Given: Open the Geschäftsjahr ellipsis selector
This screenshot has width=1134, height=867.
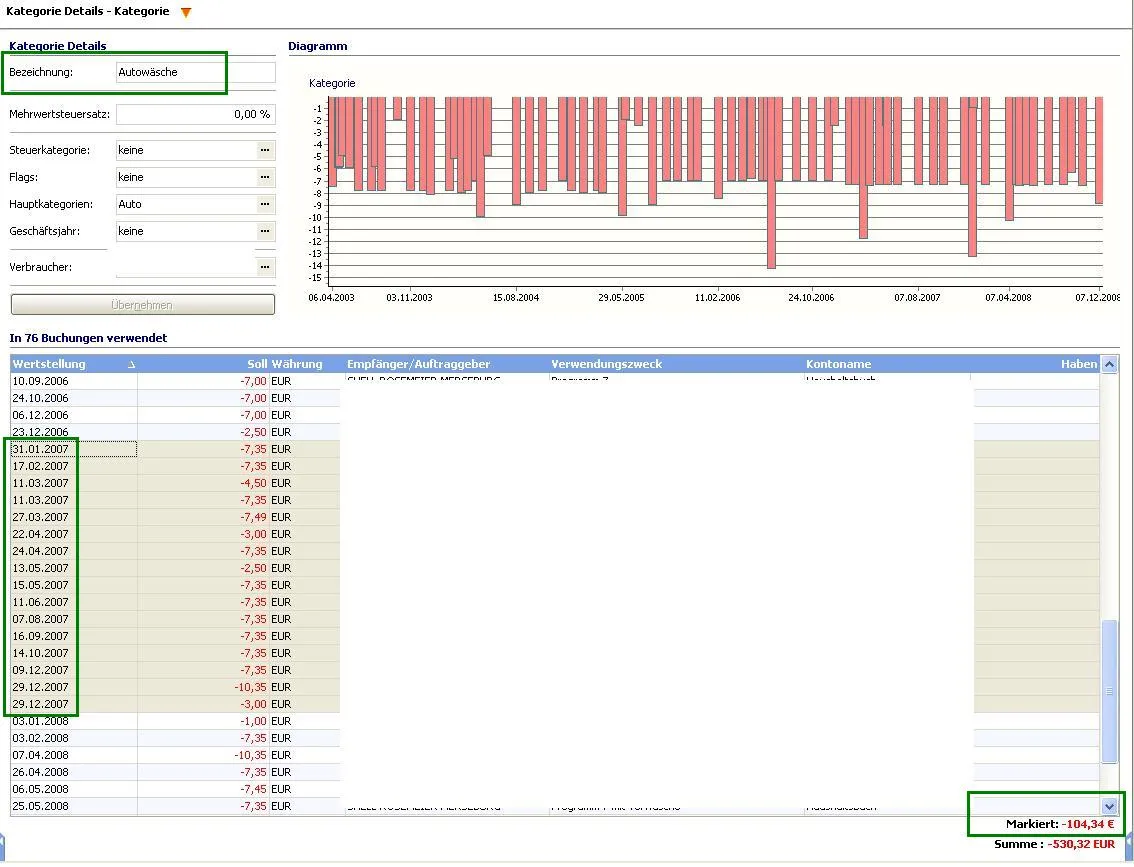Looking at the screenshot, I should pyautogui.click(x=265, y=231).
